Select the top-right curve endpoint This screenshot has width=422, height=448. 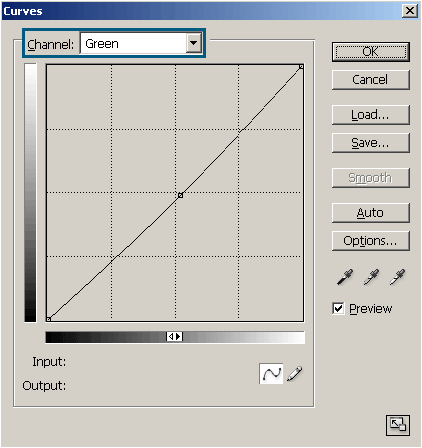coord(301,67)
